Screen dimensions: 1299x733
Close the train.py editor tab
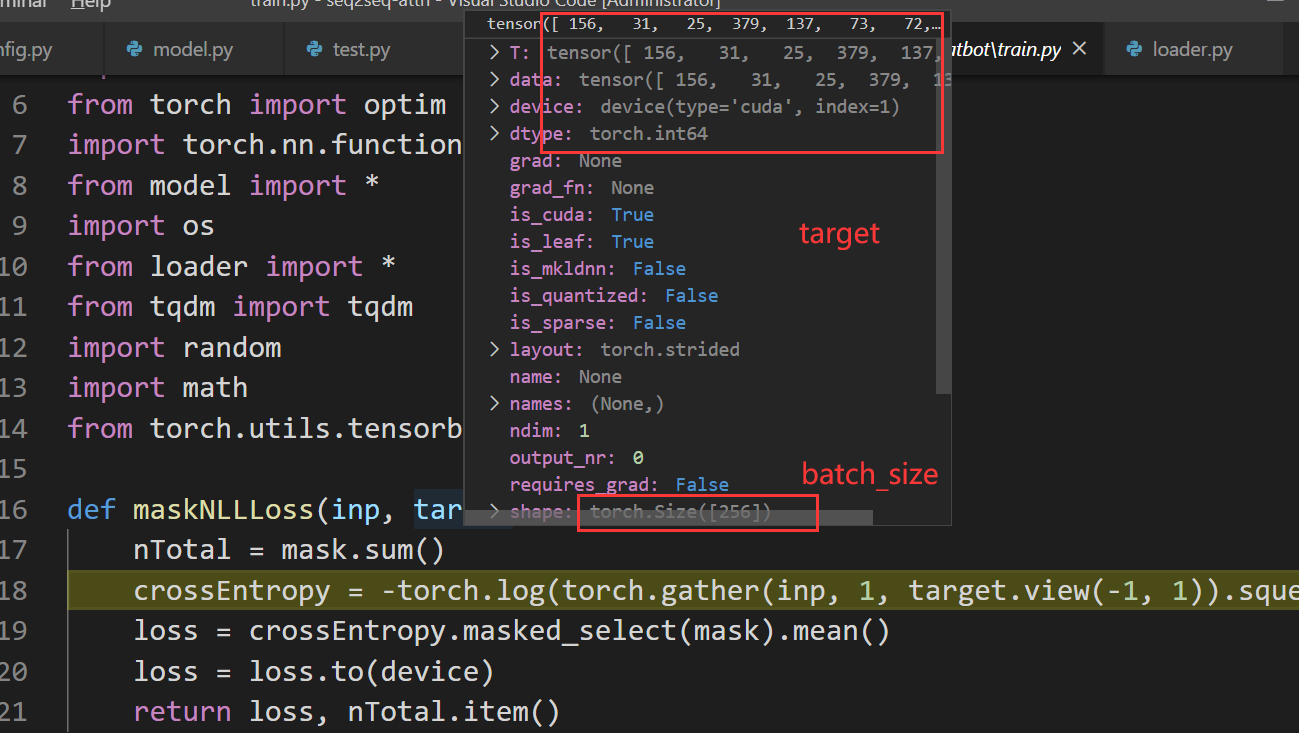[1079, 49]
